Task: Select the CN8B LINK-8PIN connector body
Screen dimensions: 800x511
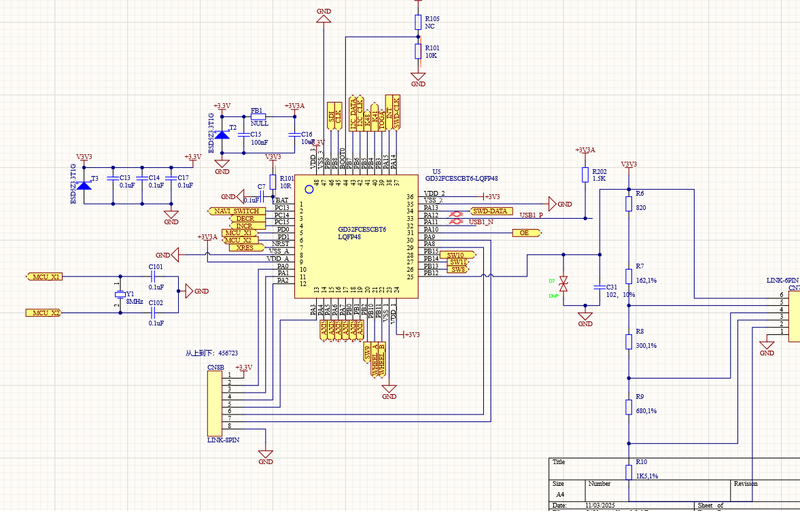Action: tap(215, 403)
